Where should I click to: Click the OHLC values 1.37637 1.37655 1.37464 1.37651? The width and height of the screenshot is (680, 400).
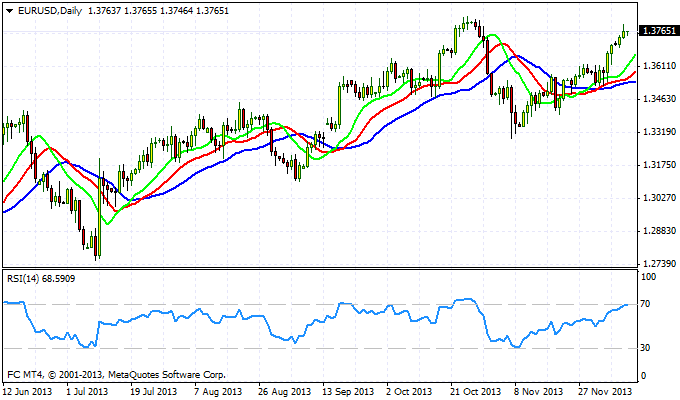coord(158,11)
